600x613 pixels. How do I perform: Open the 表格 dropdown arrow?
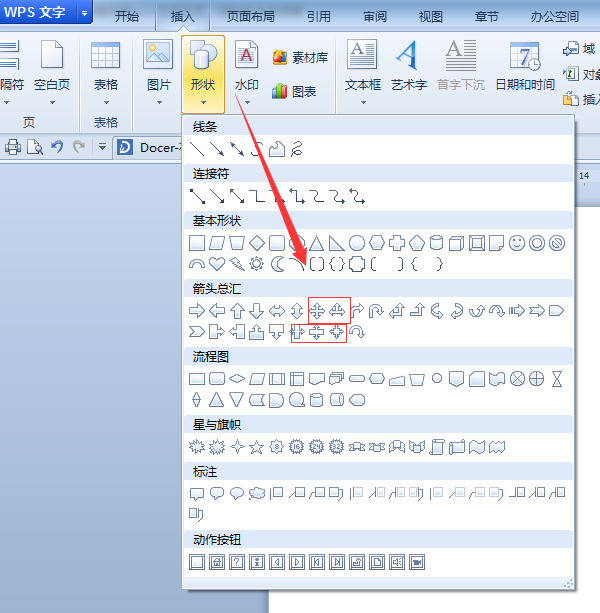click(x=106, y=103)
